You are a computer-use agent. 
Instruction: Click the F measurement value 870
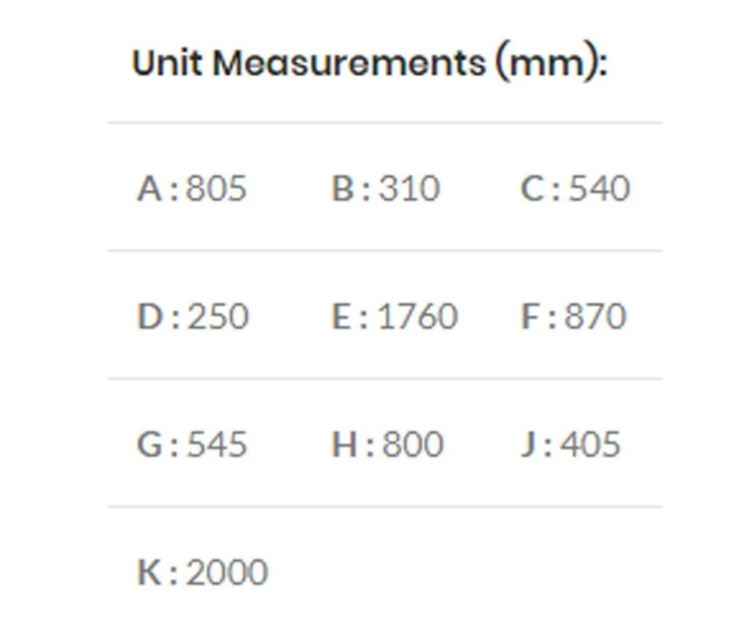click(596, 316)
